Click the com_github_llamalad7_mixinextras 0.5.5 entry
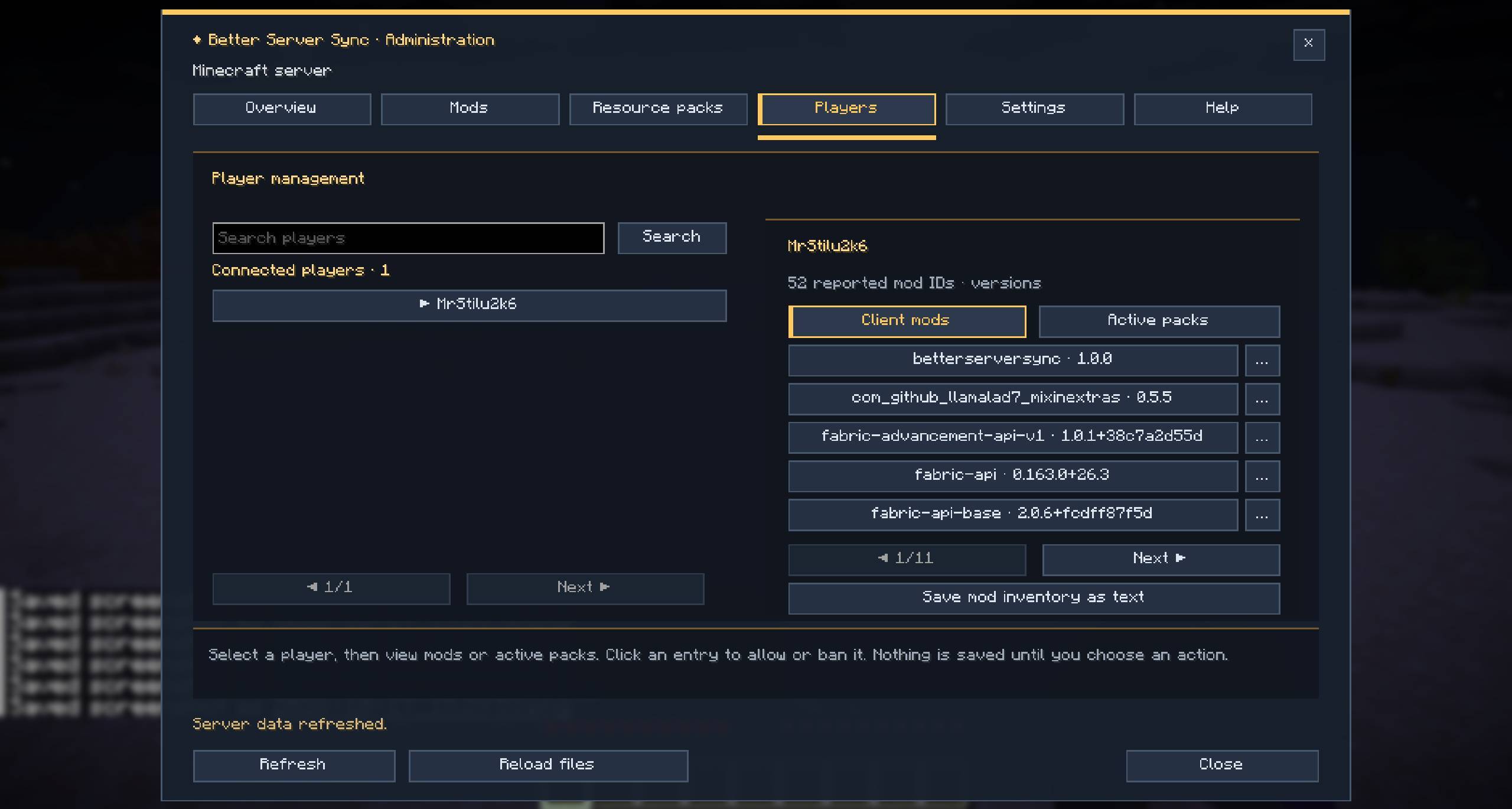This screenshot has width=1512, height=809. click(x=1013, y=399)
